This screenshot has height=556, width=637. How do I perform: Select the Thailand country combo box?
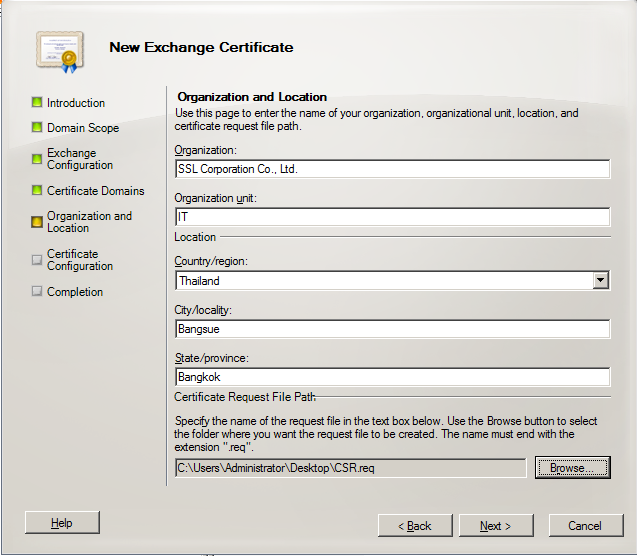(383, 281)
